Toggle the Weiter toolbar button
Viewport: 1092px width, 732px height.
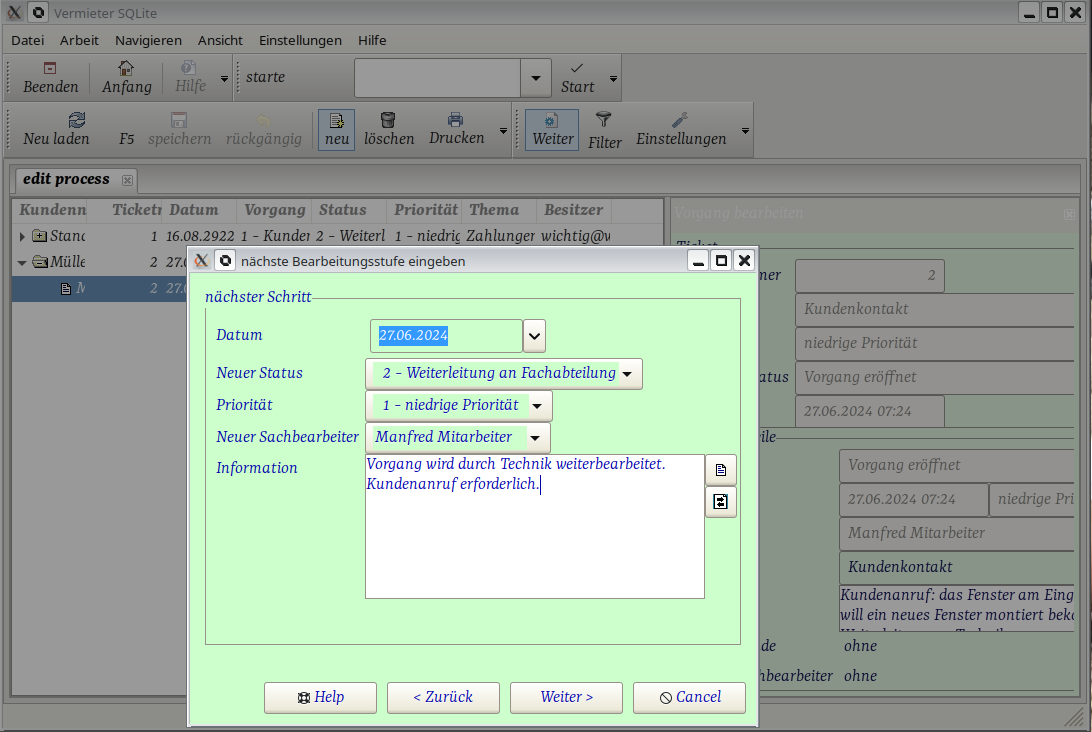pyautogui.click(x=552, y=130)
